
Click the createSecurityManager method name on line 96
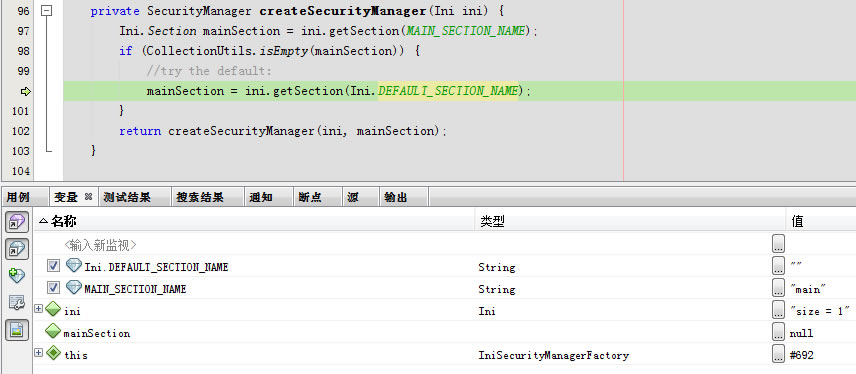(x=342, y=11)
